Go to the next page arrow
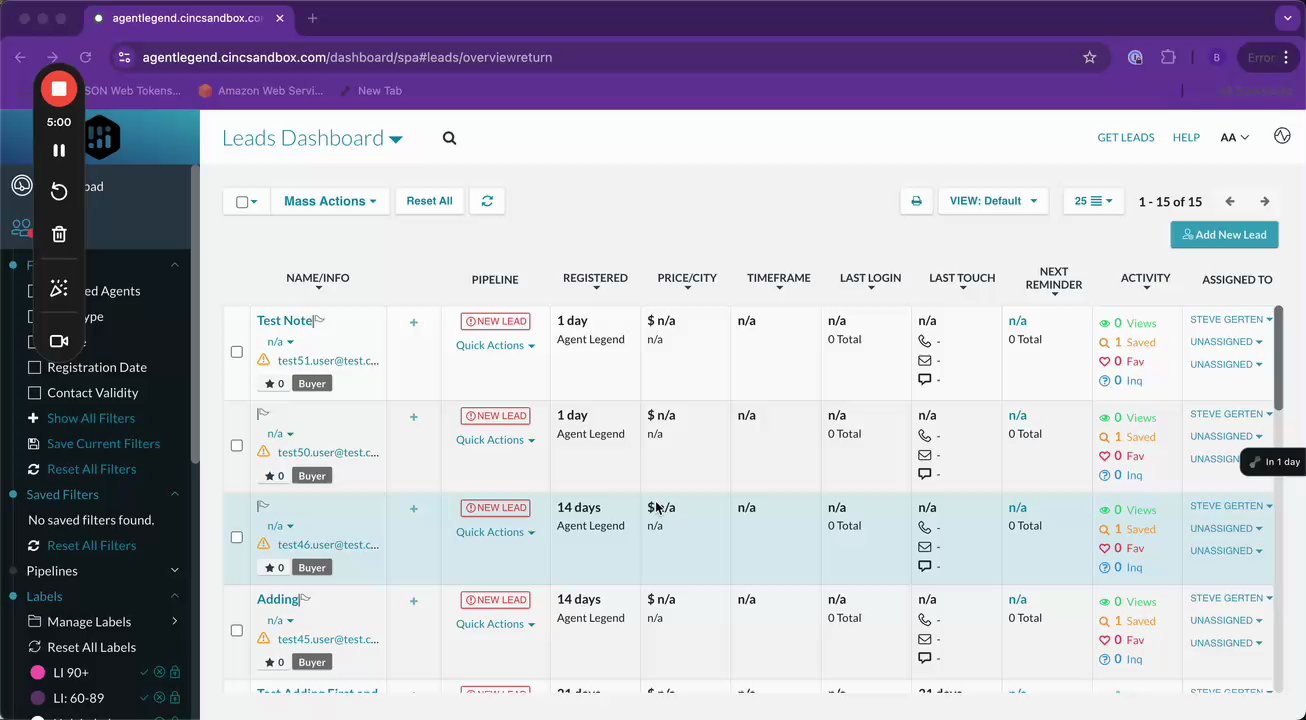Screen dimensions: 1306x720 tap(1264, 201)
